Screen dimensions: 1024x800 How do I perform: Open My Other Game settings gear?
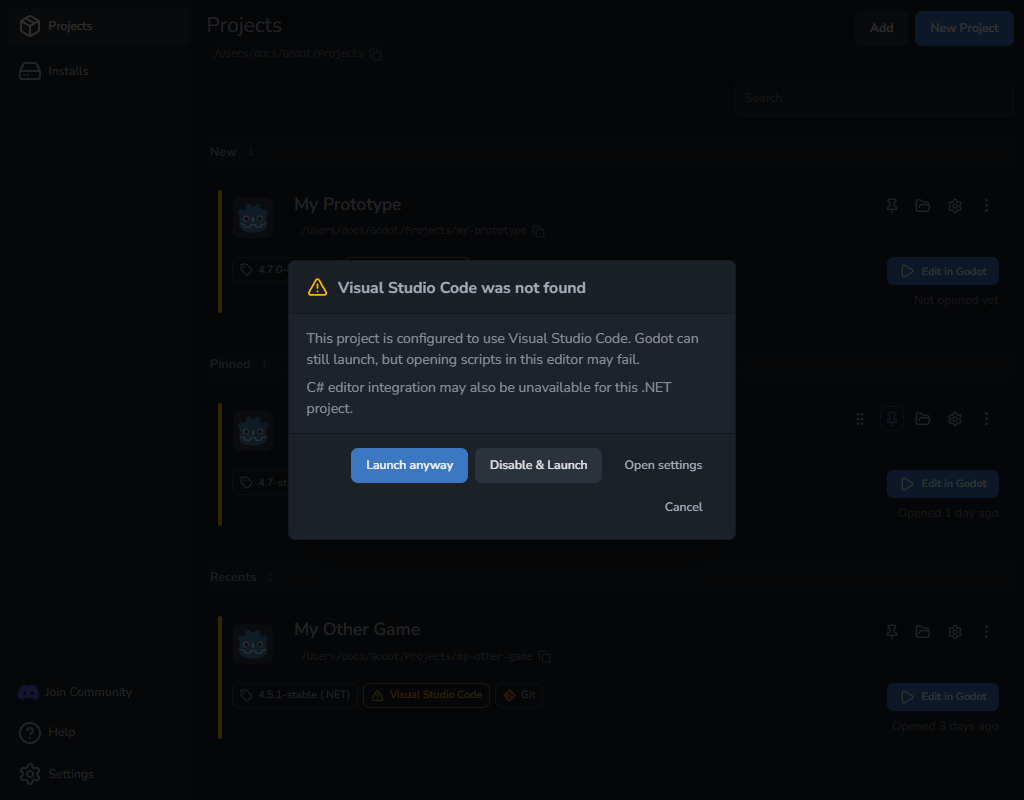pos(955,632)
